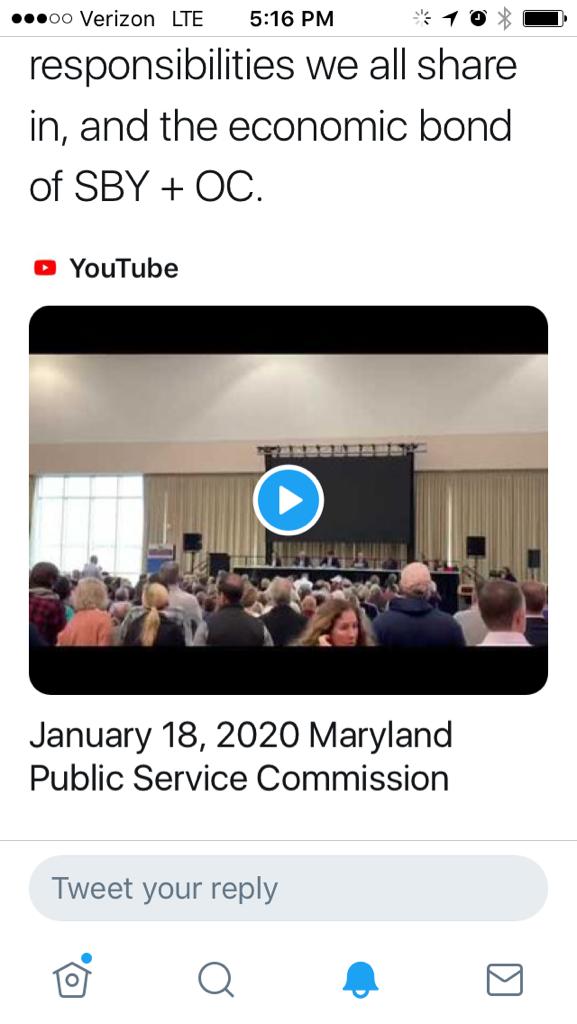The height and width of the screenshot is (1024, 577).
Task: Tap the location arrow status icon
Action: 450,18
